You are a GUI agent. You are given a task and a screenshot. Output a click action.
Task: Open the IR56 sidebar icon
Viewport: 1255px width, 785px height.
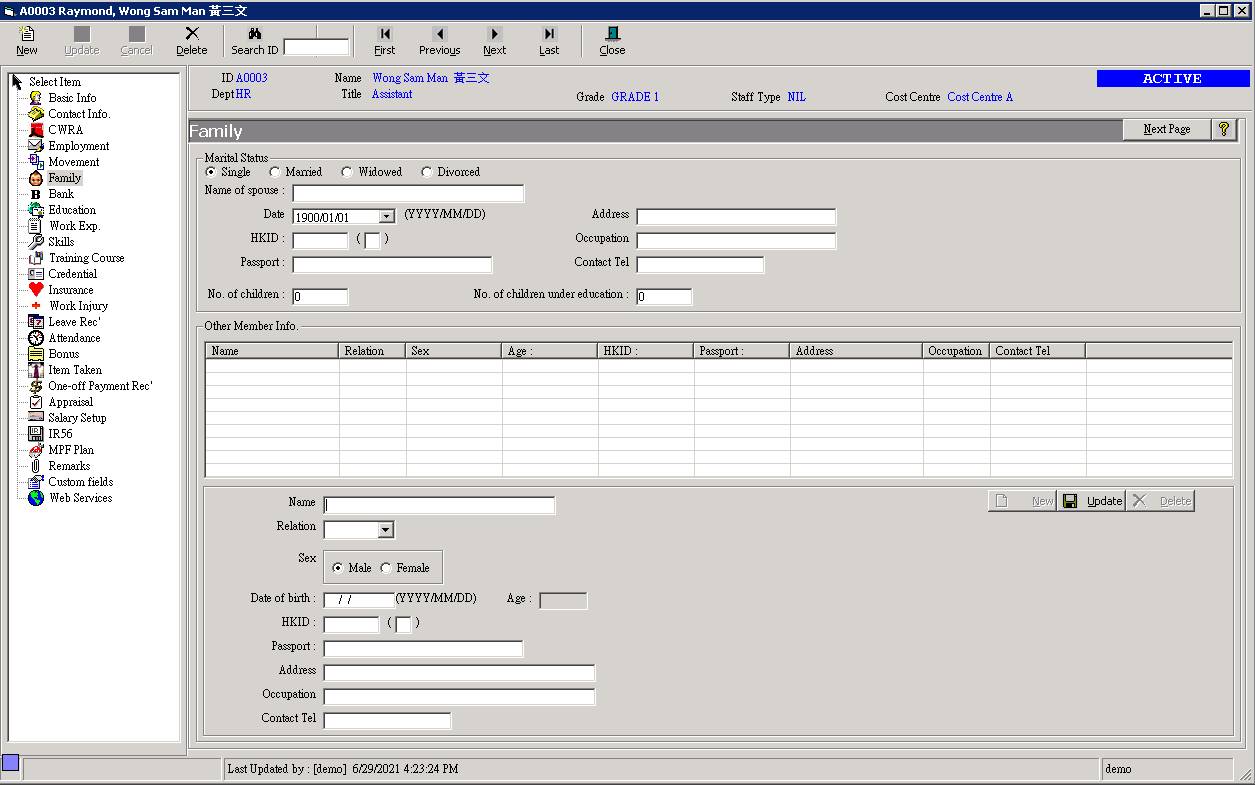[x=36, y=434]
